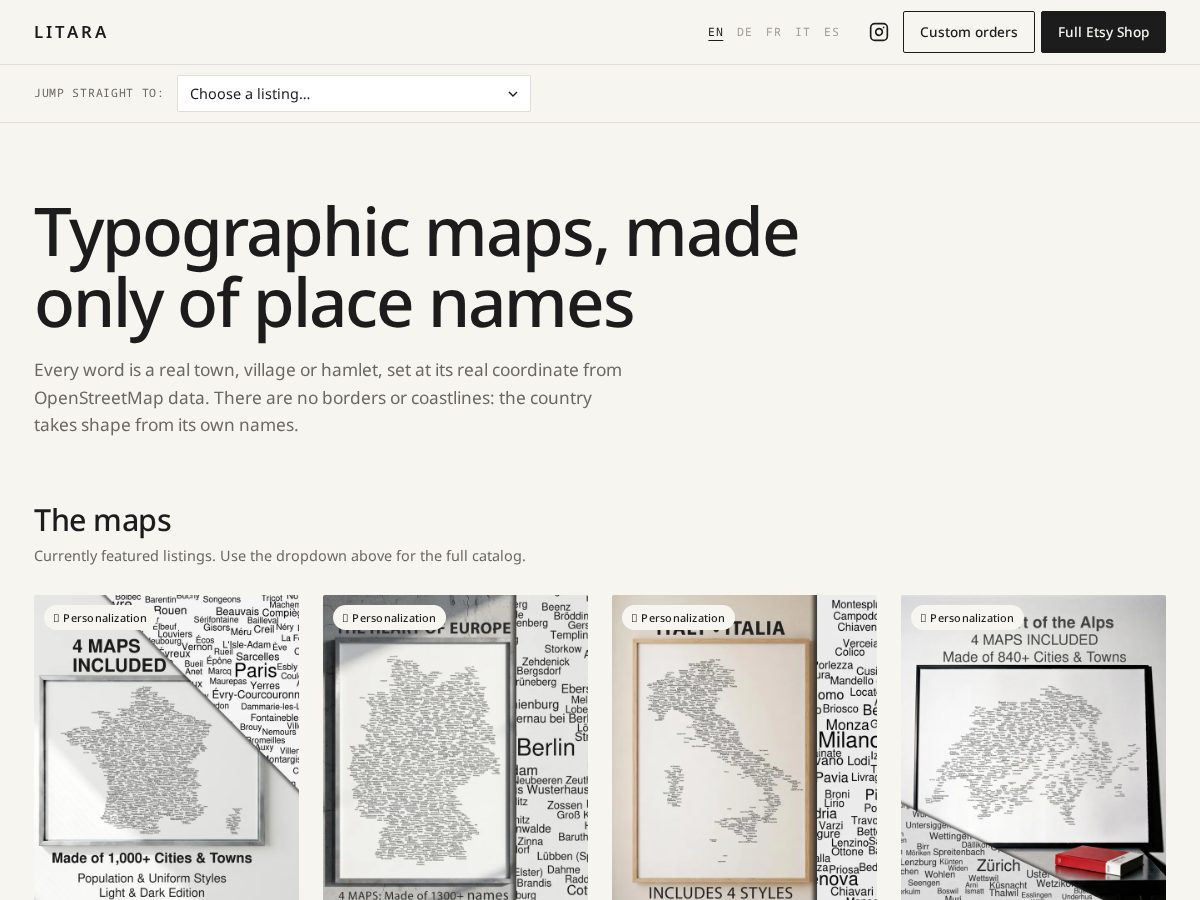The image size is (1200, 900).
Task: Open the Instagram icon link
Action: pos(879,32)
